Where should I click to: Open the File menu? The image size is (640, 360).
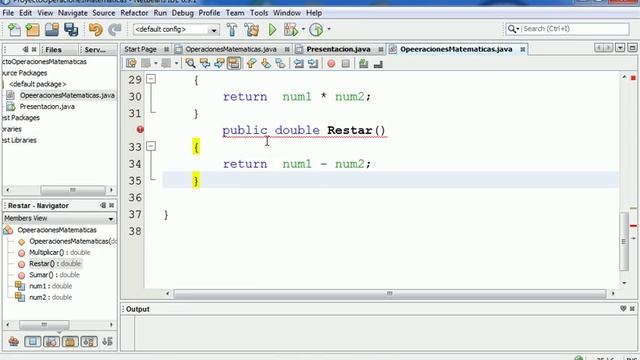(x=8, y=13)
